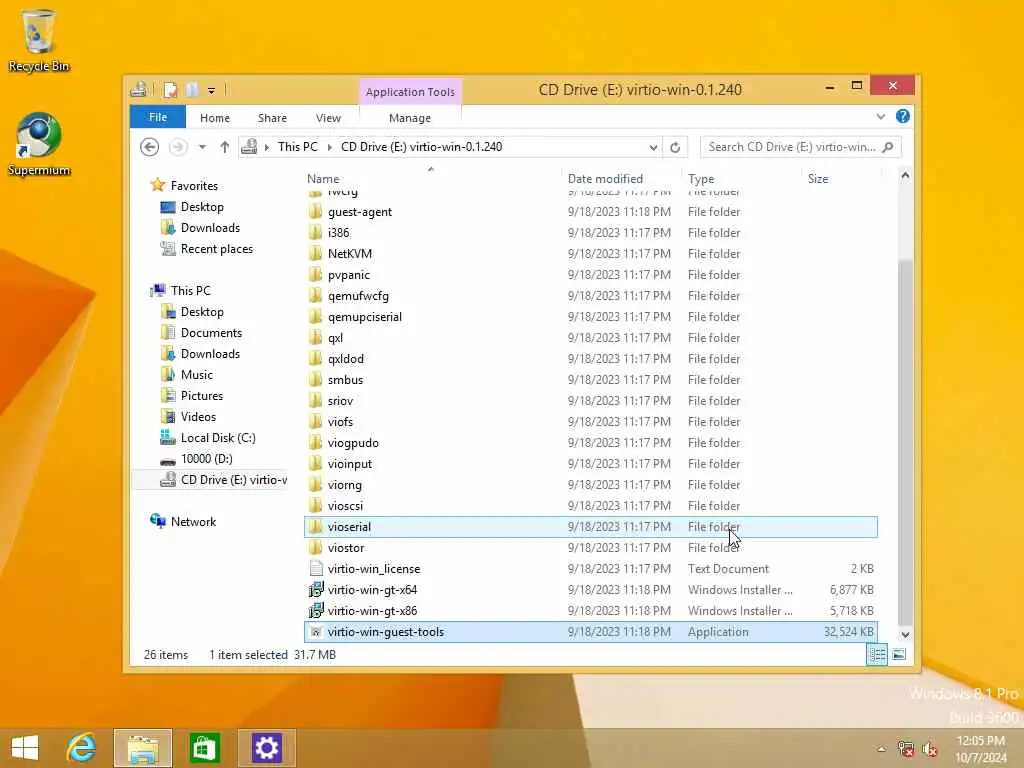This screenshot has height=768, width=1024.
Task: Open the Manage ribbon tab
Action: coord(410,118)
